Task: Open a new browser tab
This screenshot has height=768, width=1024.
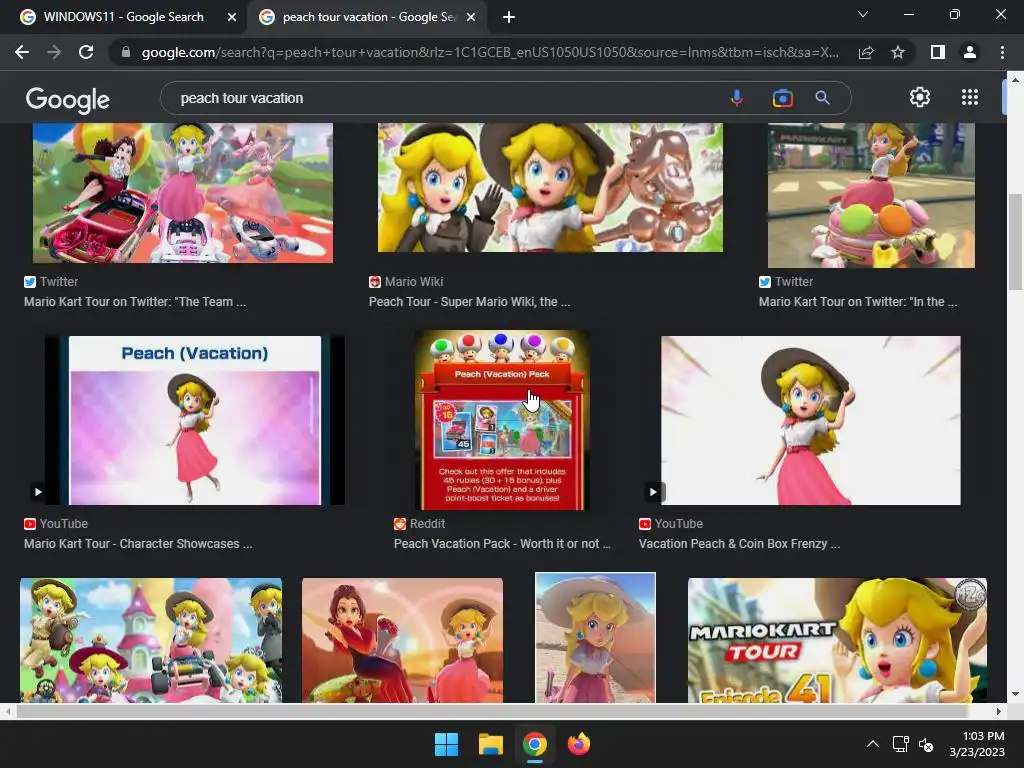Action: (x=509, y=17)
